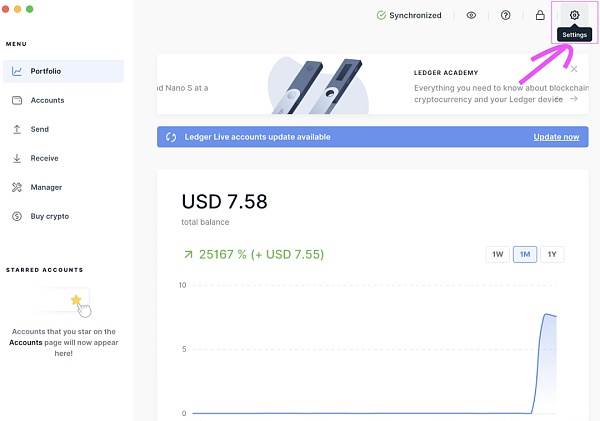Click the 25167 % gain figure
Viewport: 600px width, 421px height.
coord(261,254)
